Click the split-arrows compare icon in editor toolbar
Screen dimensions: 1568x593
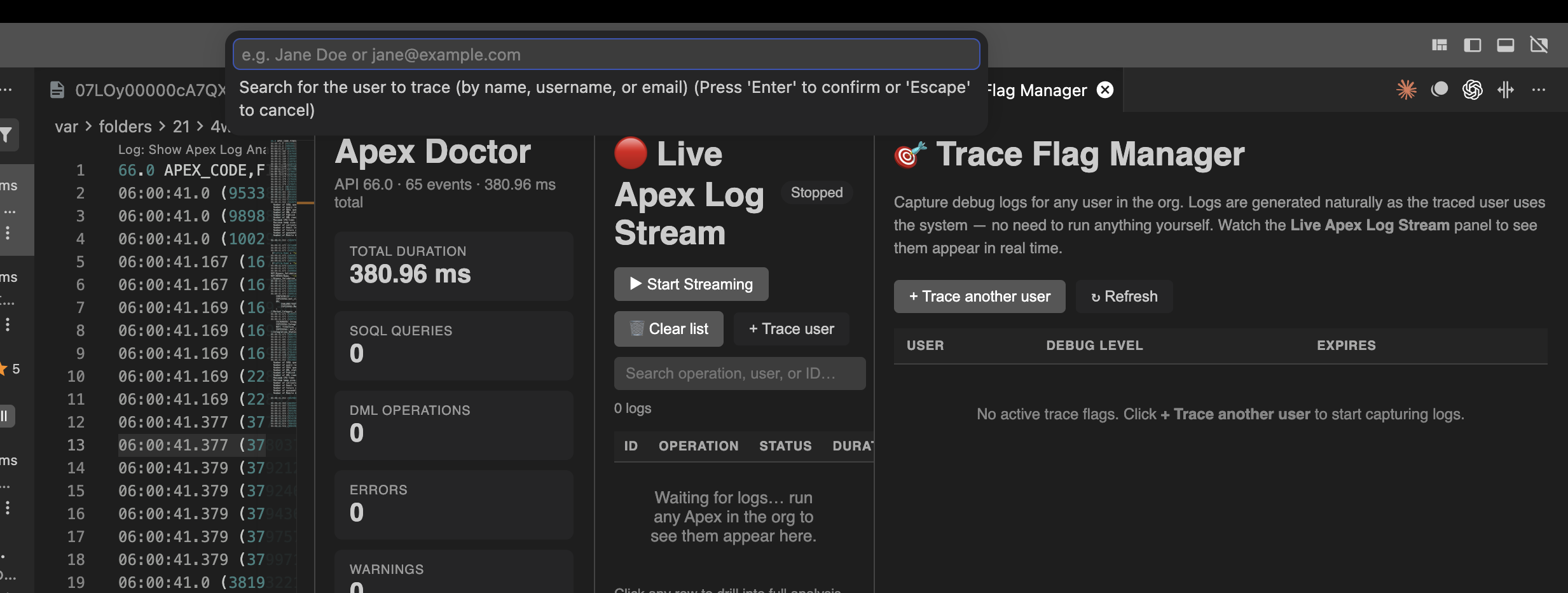[1505, 90]
